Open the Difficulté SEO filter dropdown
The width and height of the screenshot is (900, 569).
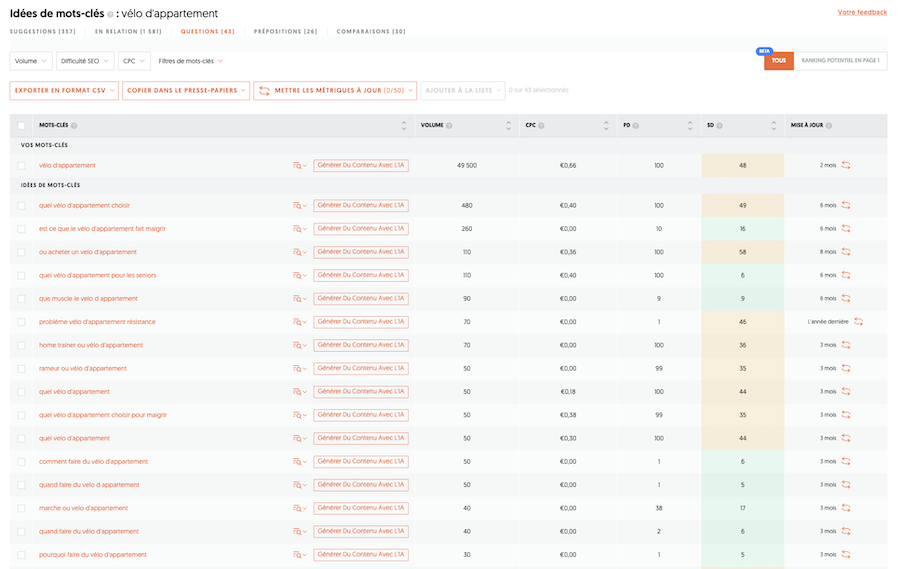(x=85, y=61)
